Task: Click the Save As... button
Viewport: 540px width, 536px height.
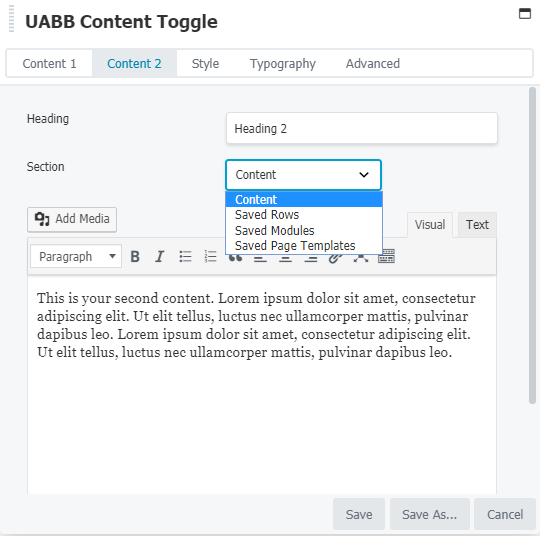Action: point(429,514)
